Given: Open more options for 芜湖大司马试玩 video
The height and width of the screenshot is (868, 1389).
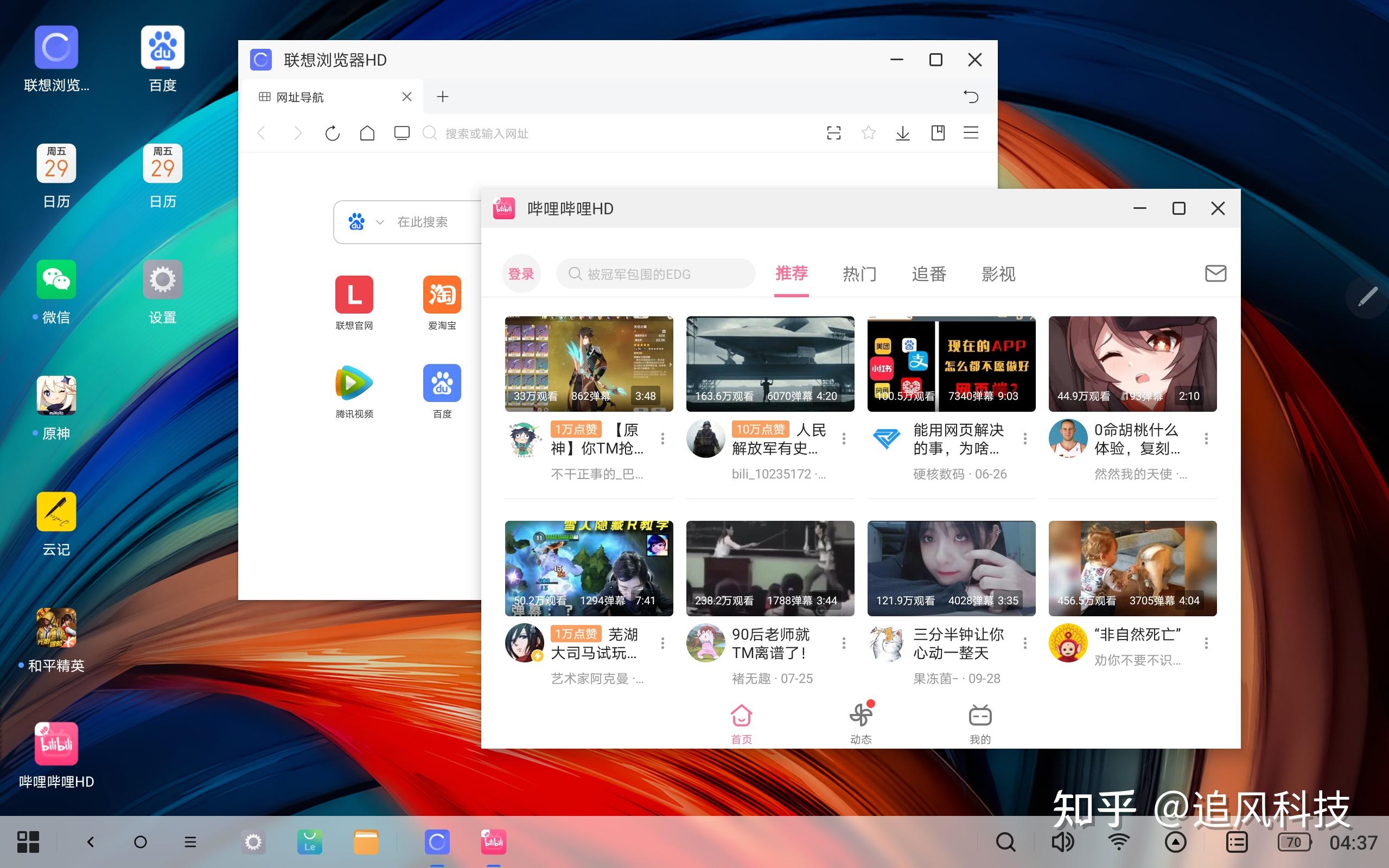Looking at the screenshot, I should (x=662, y=643).
